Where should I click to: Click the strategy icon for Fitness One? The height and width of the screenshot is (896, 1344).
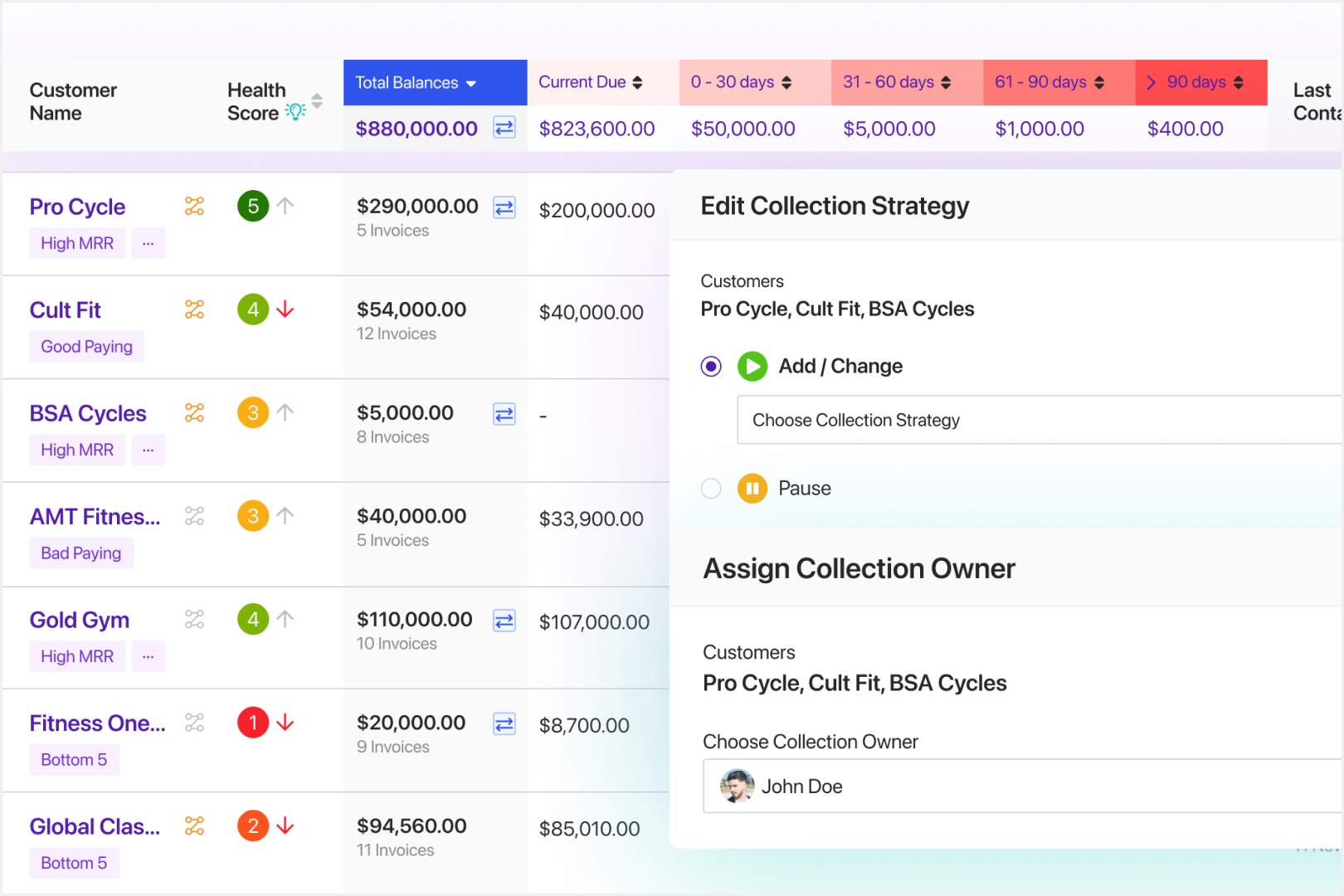[194, 723]
